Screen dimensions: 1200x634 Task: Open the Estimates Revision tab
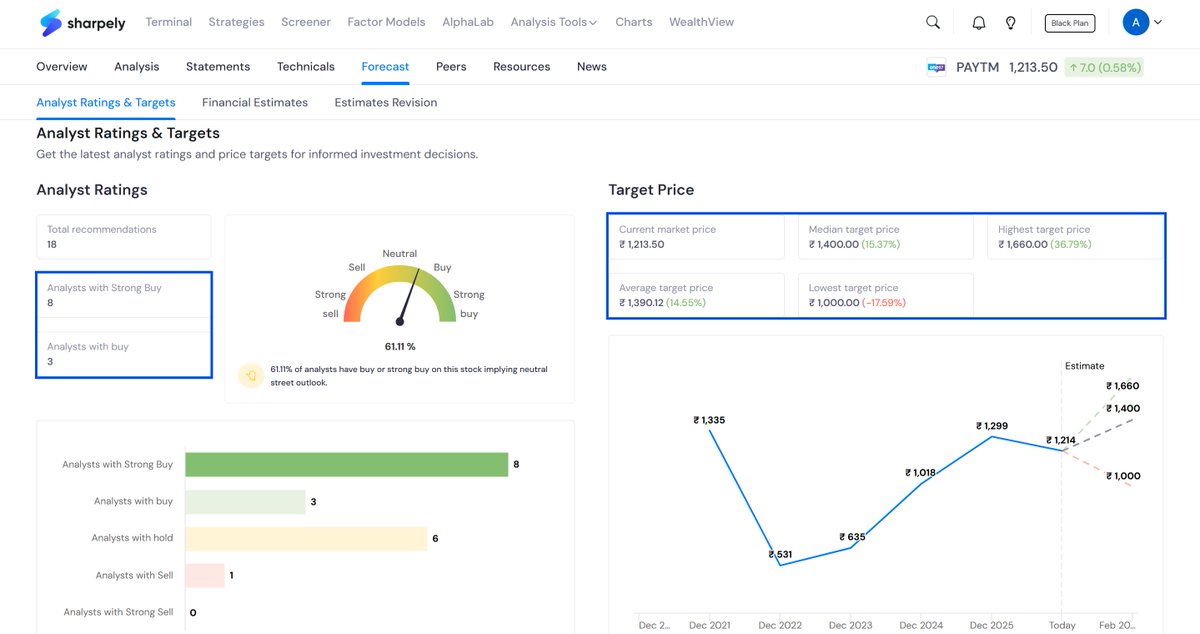(x=385, y=102)
